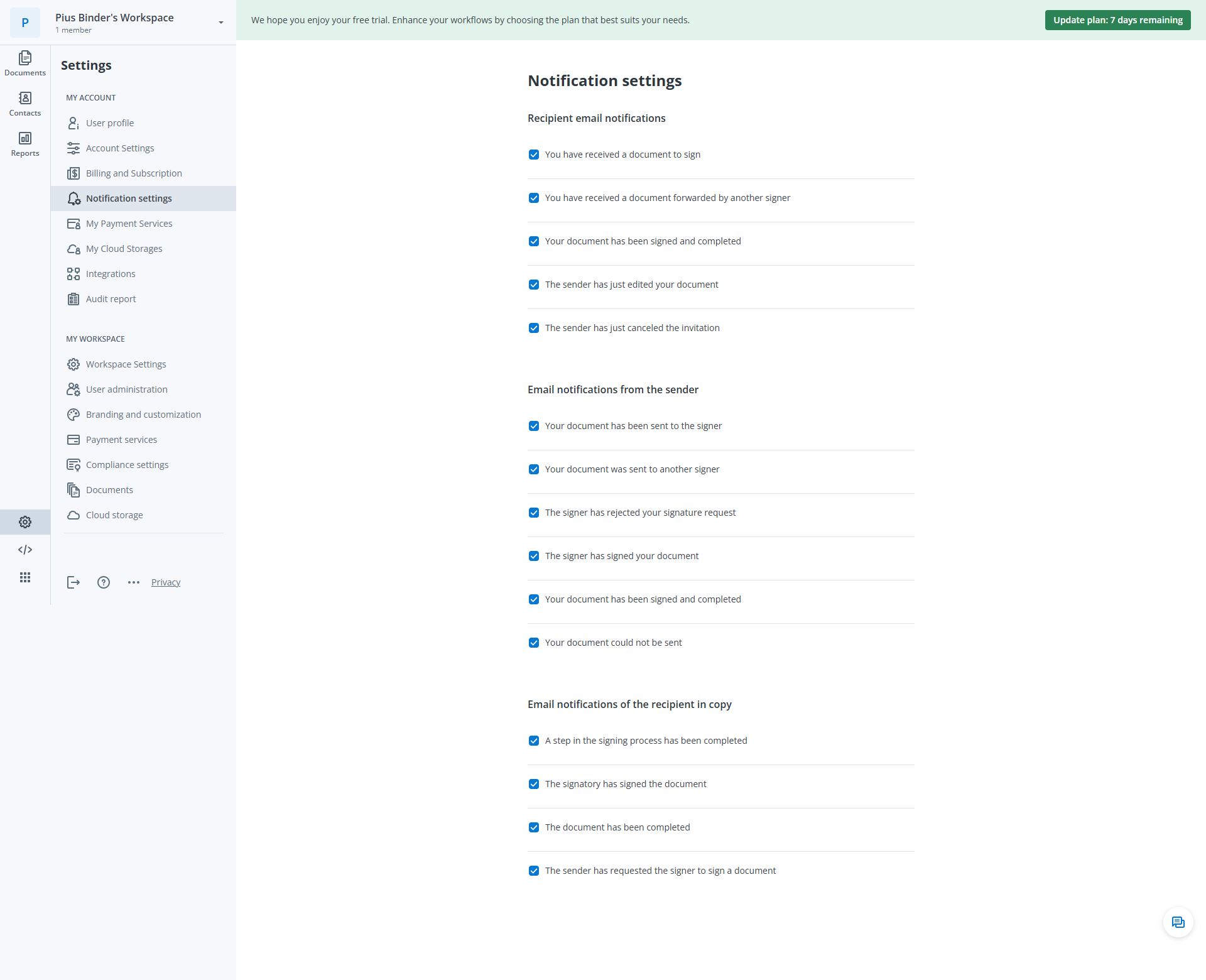Select Integrations in settings menu

[111, 274]
